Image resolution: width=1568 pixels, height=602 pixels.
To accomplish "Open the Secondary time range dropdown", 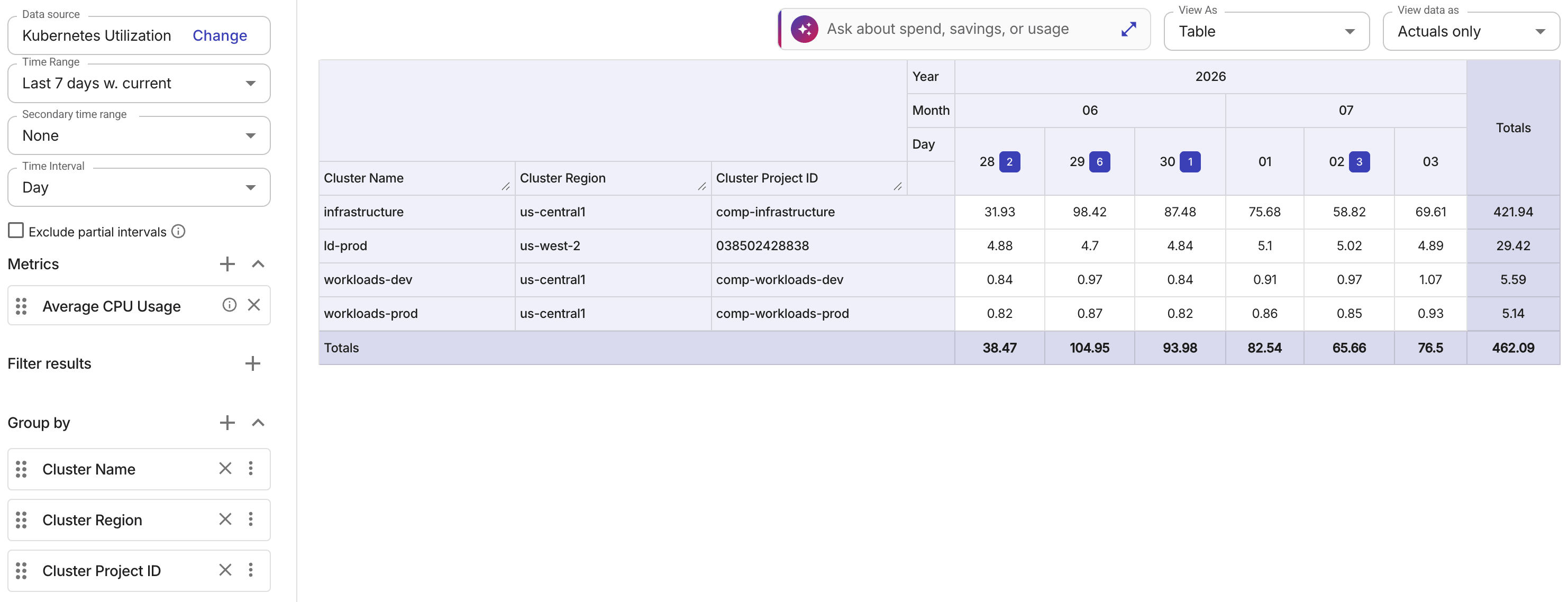I will pos(139,136).
